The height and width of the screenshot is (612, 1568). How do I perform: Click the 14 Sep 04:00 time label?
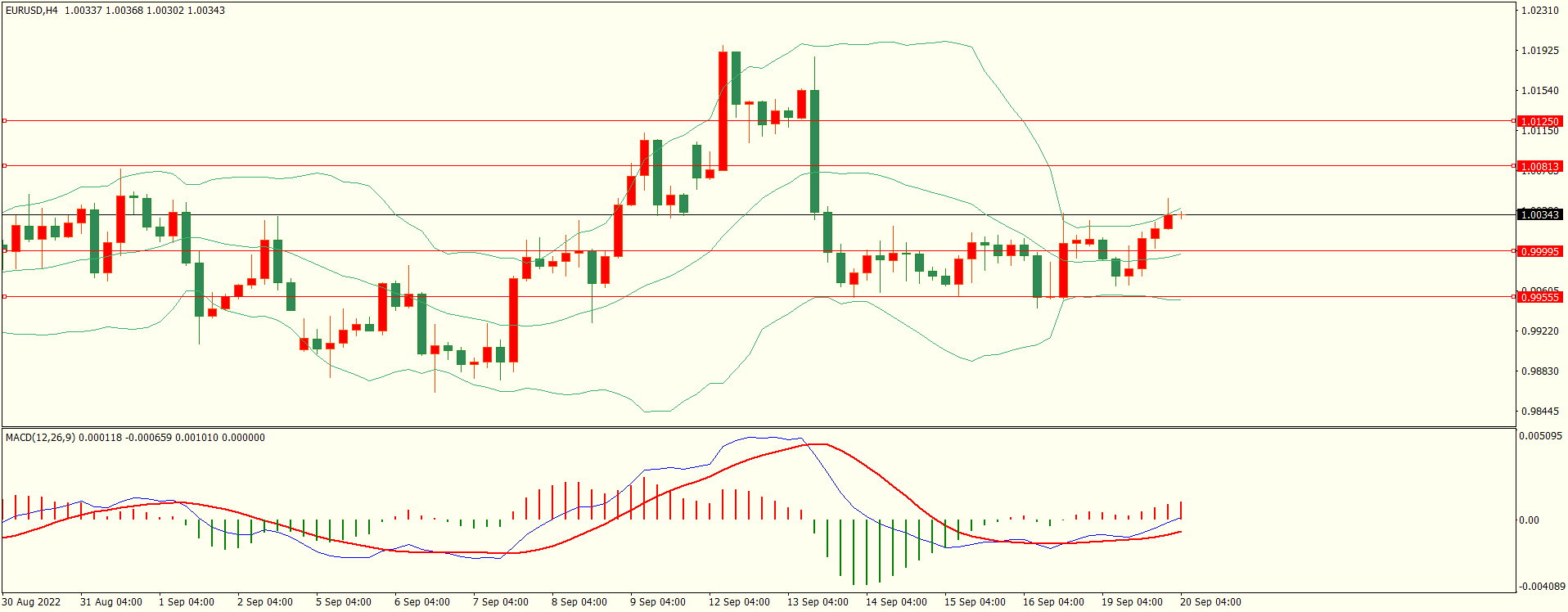pyautogui.click(x=896, y=602)
